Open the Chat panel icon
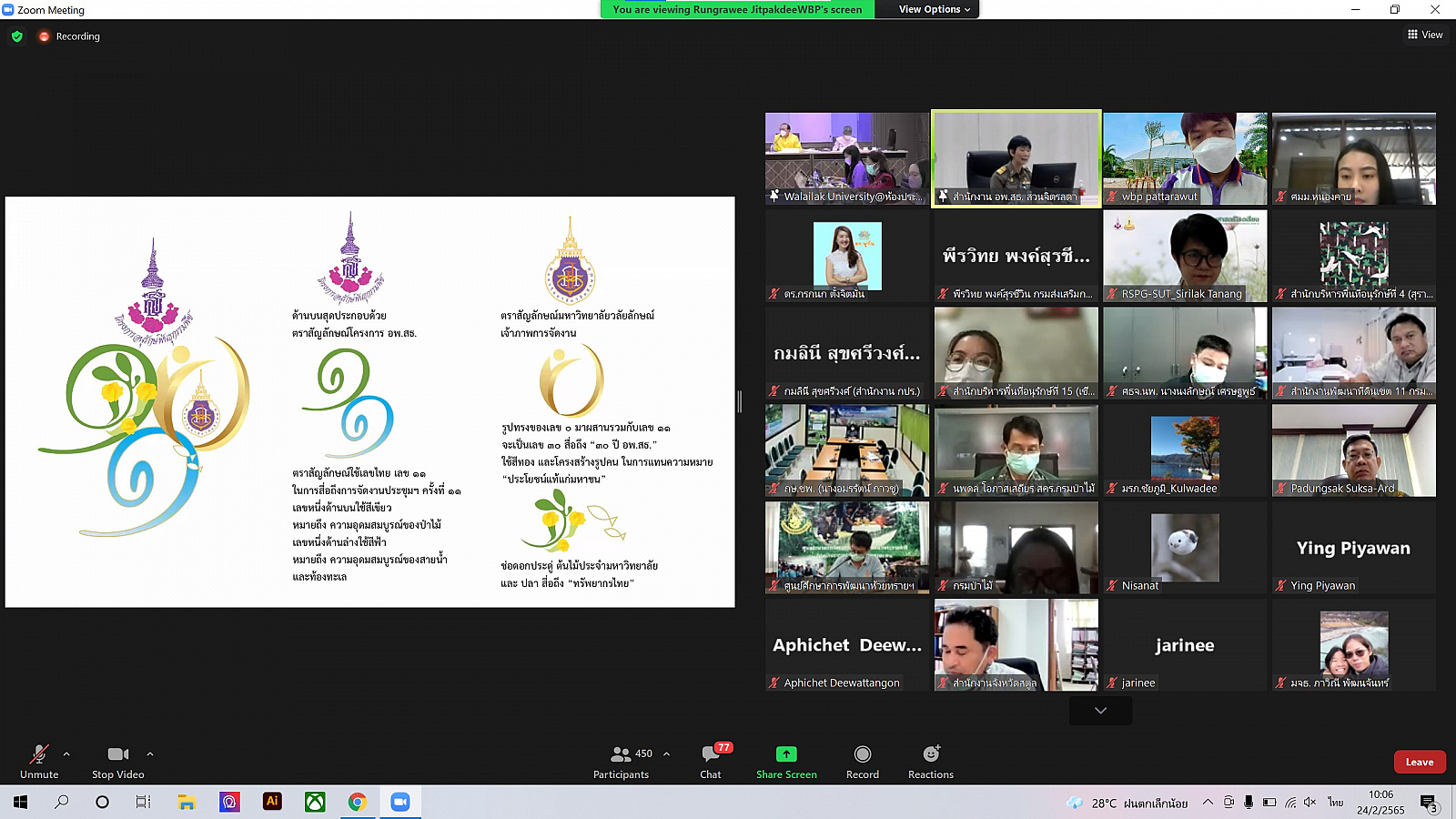This screenshot has height=819, width=1456. tap(711, 754)
